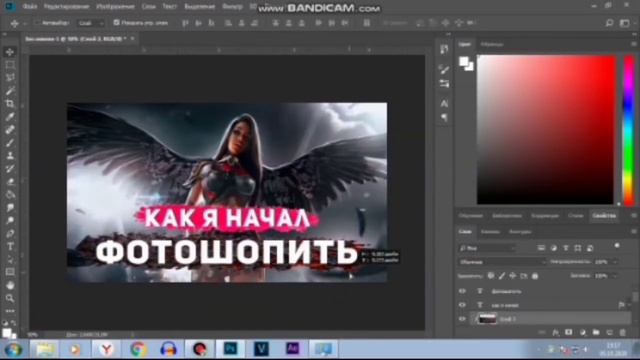Select the Eraser tool
The width and height of the screenshot is (640, 360).
tap(10, 182)
